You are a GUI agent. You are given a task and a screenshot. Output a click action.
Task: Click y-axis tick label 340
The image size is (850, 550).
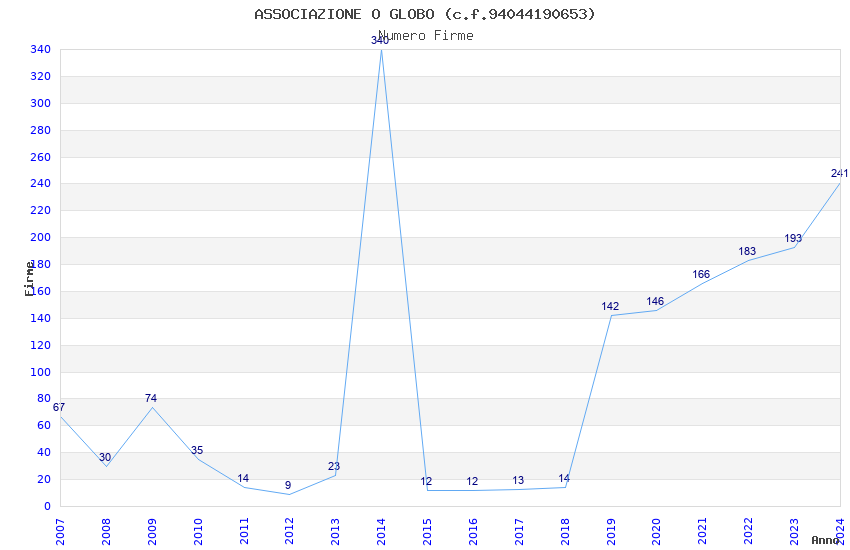click(x=41, y=49)
